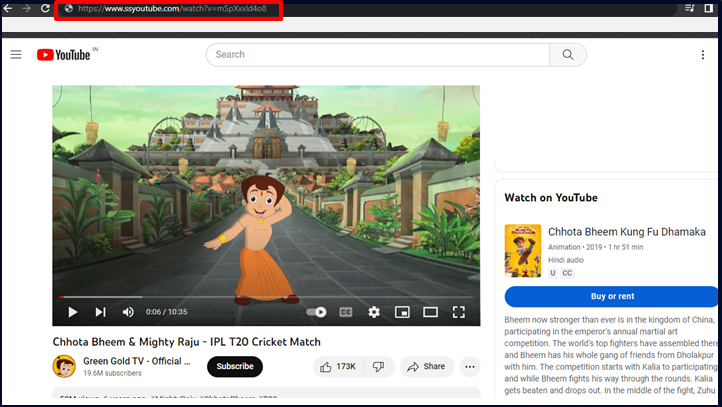The height and width of the screenshot is (407, 722).
Task: Open the media control playlist icon in browser toolbar
Action: 689,8
